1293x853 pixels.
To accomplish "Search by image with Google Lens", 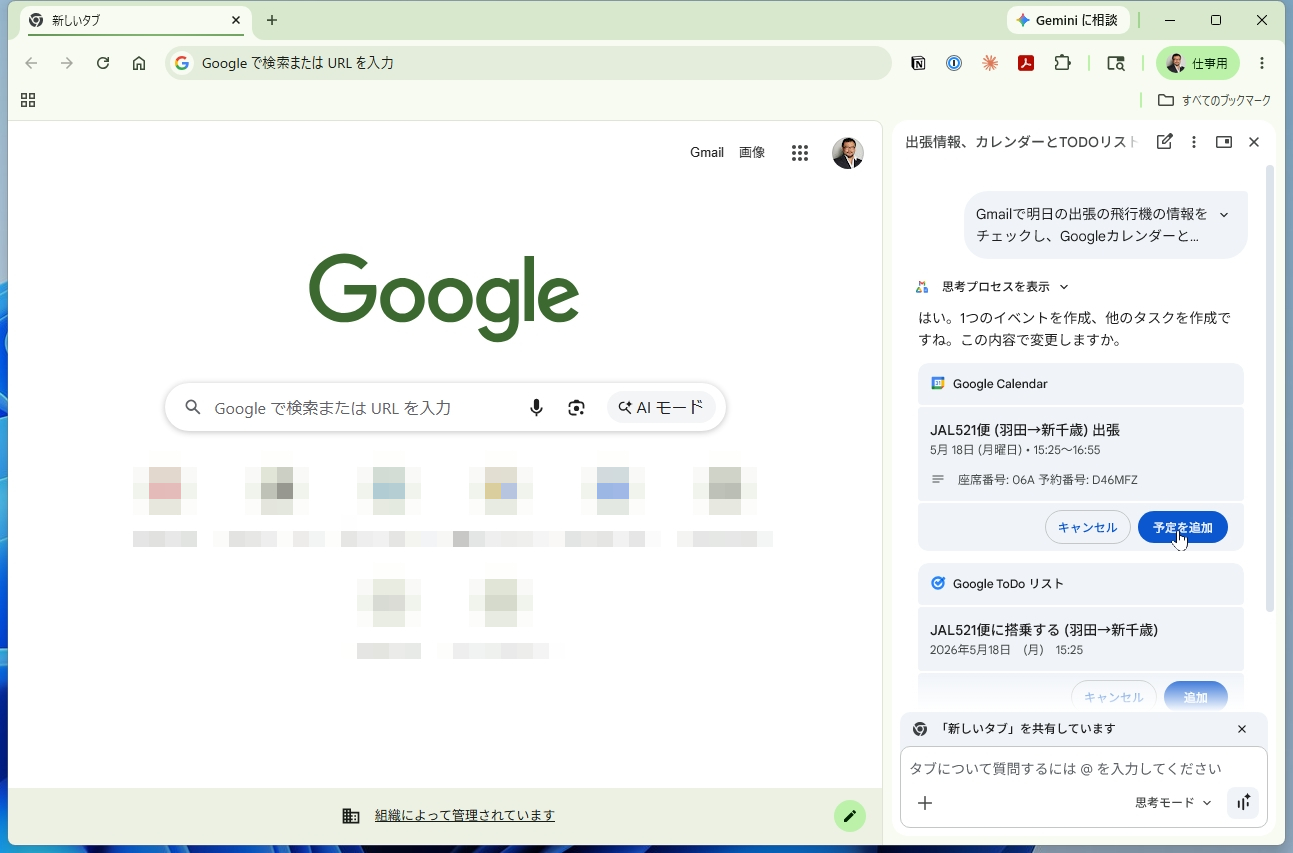I will [x=576, y=408].
